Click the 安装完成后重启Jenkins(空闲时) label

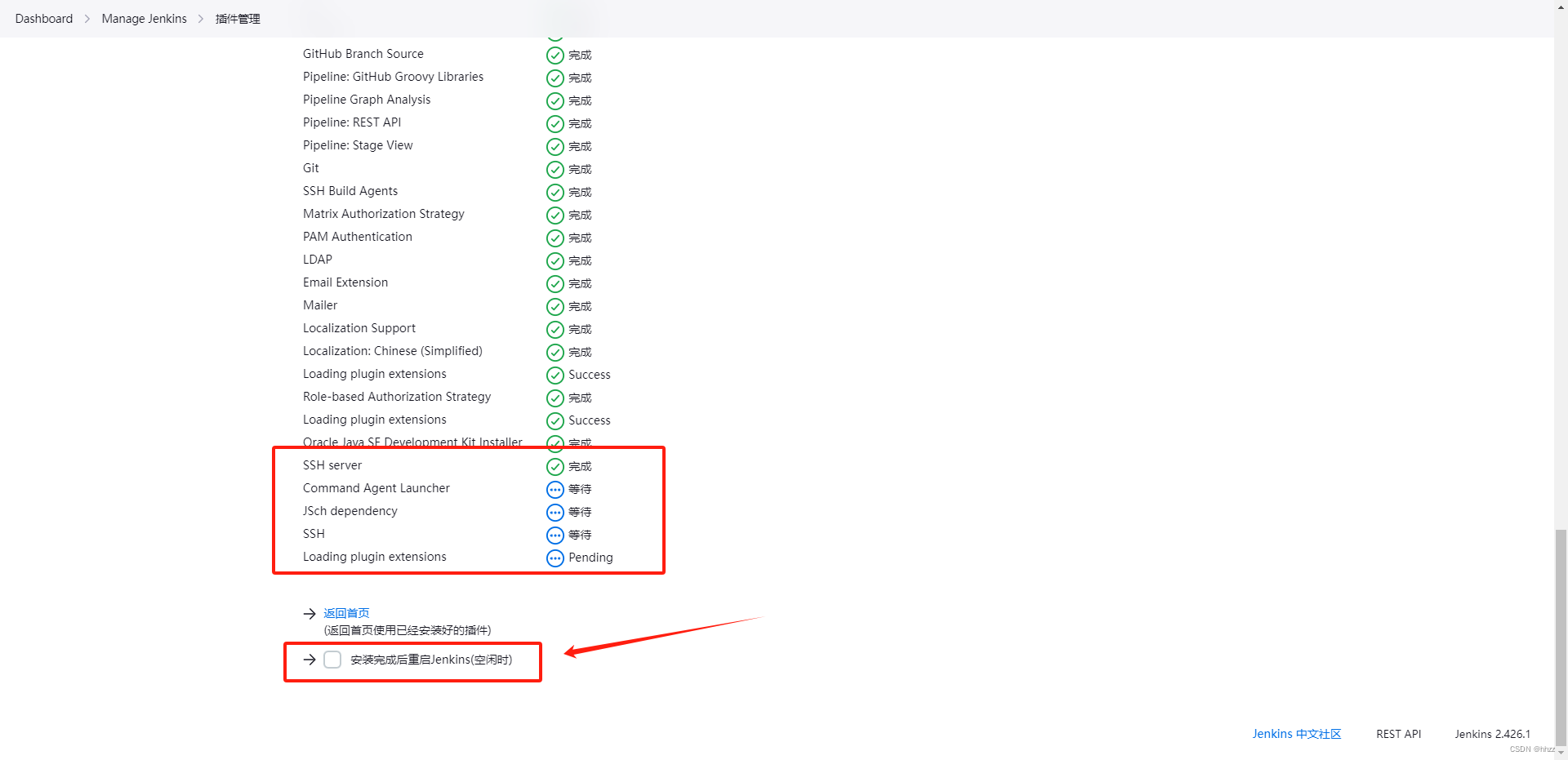point(431,660)
